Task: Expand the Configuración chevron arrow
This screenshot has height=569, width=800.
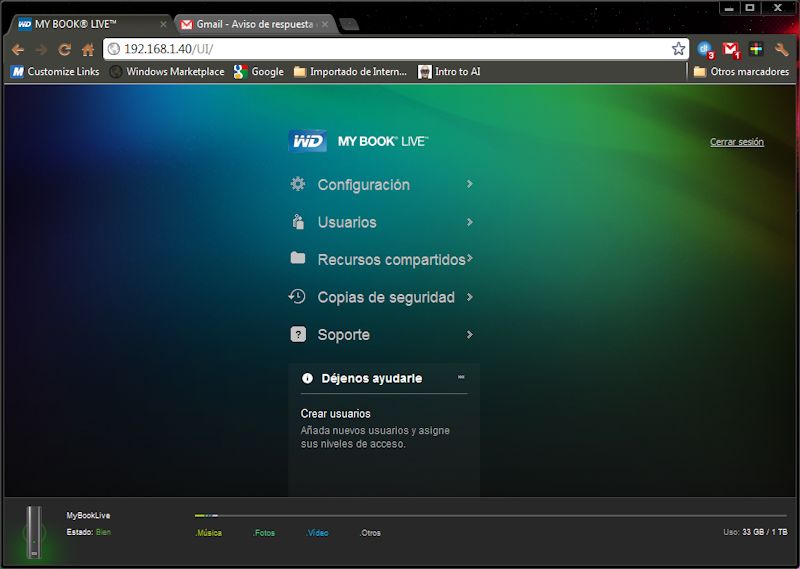Action: point(469,184)
